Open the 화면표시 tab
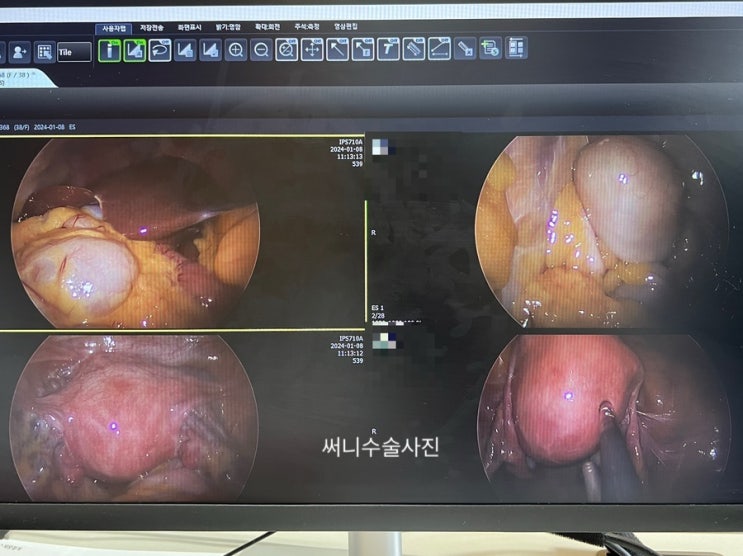The width and height of the screenshot is (743, 556). [190, 27]
